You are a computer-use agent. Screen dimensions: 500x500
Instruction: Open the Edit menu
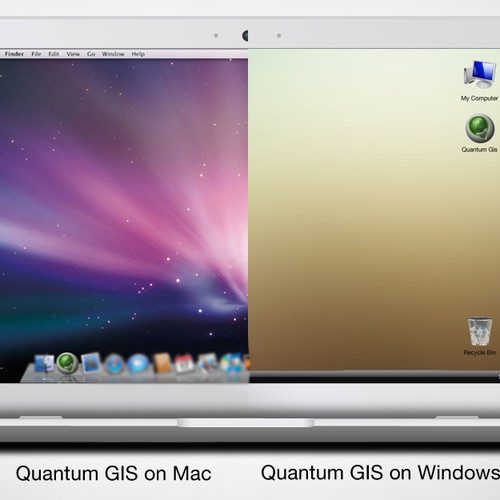coord(54,54)
